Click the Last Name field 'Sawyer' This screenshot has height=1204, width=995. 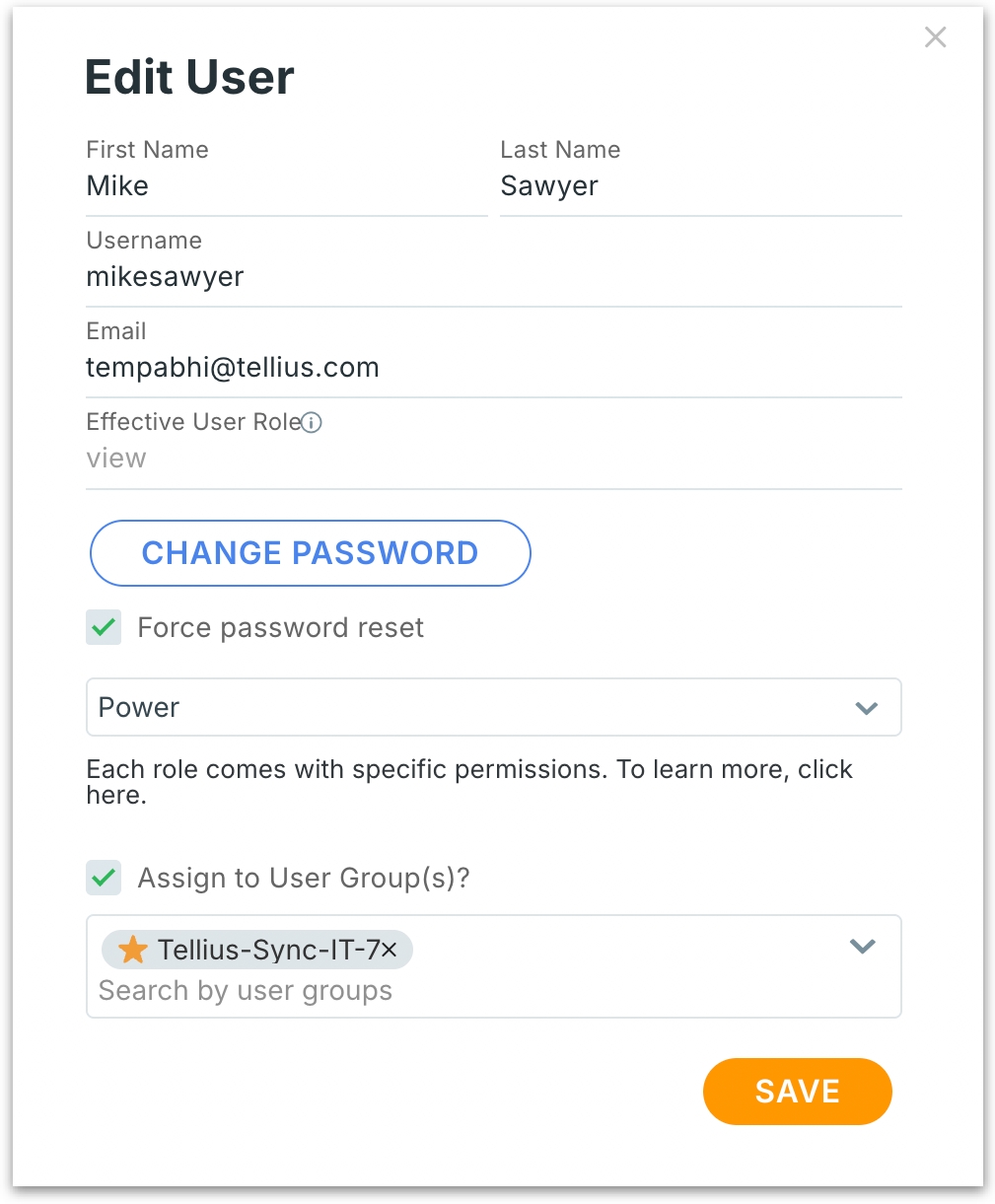tap(700, 186)
